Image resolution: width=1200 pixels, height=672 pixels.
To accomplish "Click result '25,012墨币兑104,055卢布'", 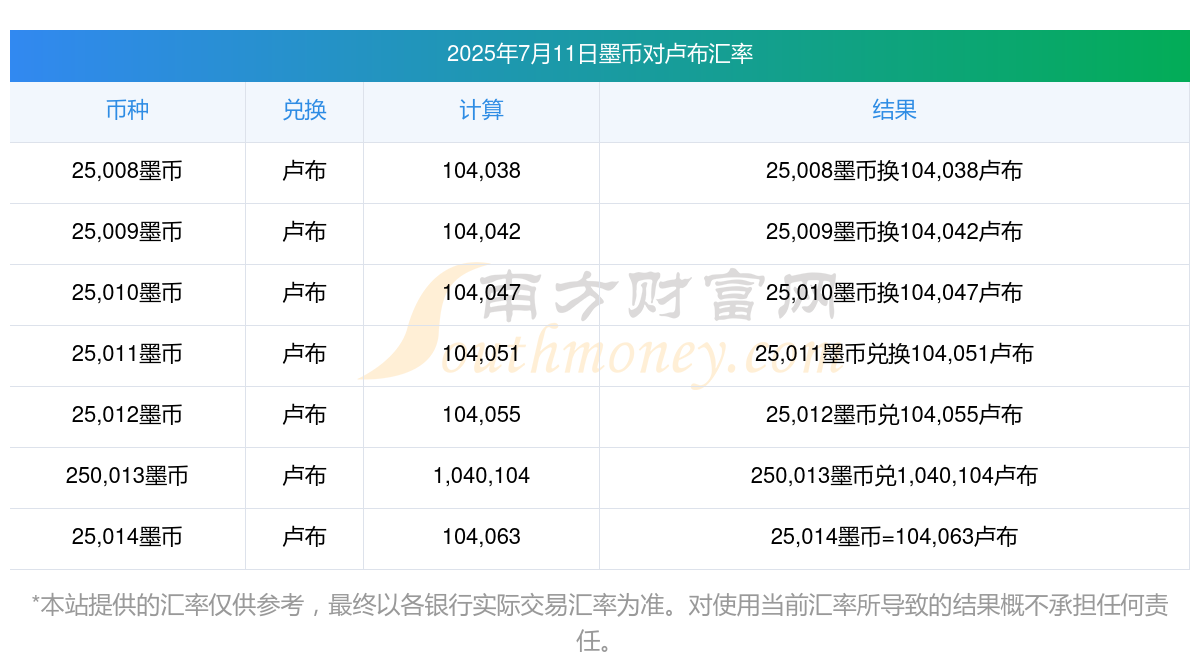I will pos(894,415).
